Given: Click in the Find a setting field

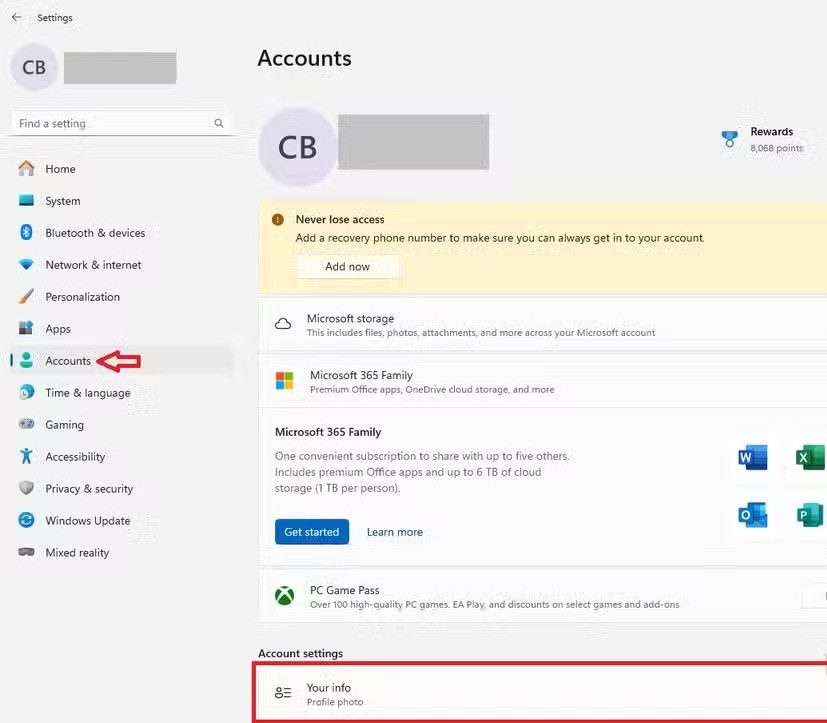Looking at the screenshot, I should pyautogui.click(x=122, y=123).
